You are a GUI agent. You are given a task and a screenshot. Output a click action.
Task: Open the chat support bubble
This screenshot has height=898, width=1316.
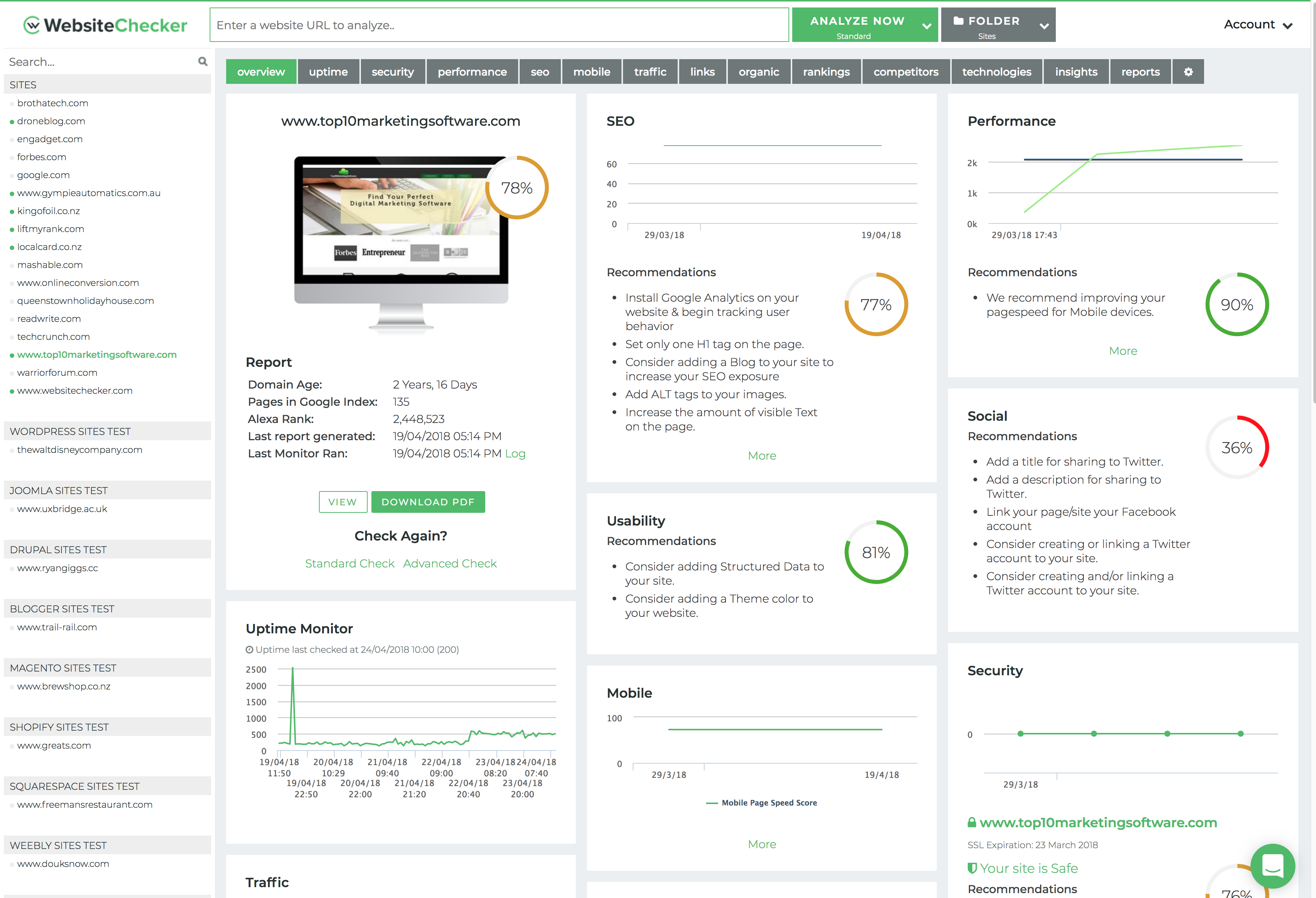coord(1273,866)
